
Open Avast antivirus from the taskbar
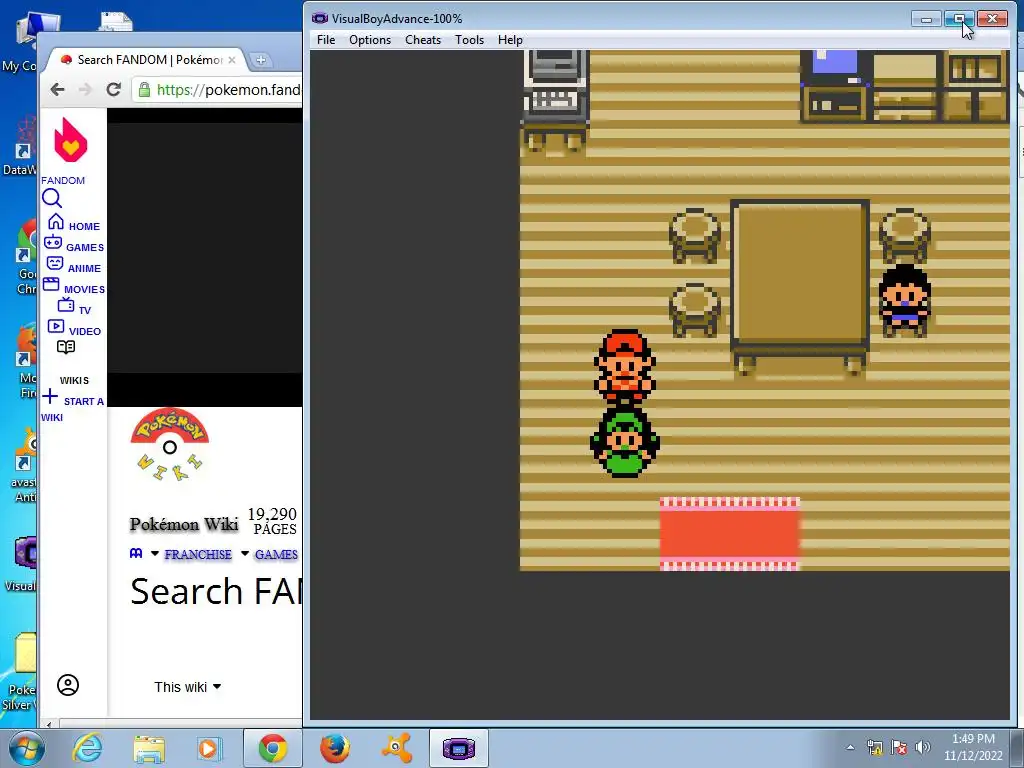396,748
